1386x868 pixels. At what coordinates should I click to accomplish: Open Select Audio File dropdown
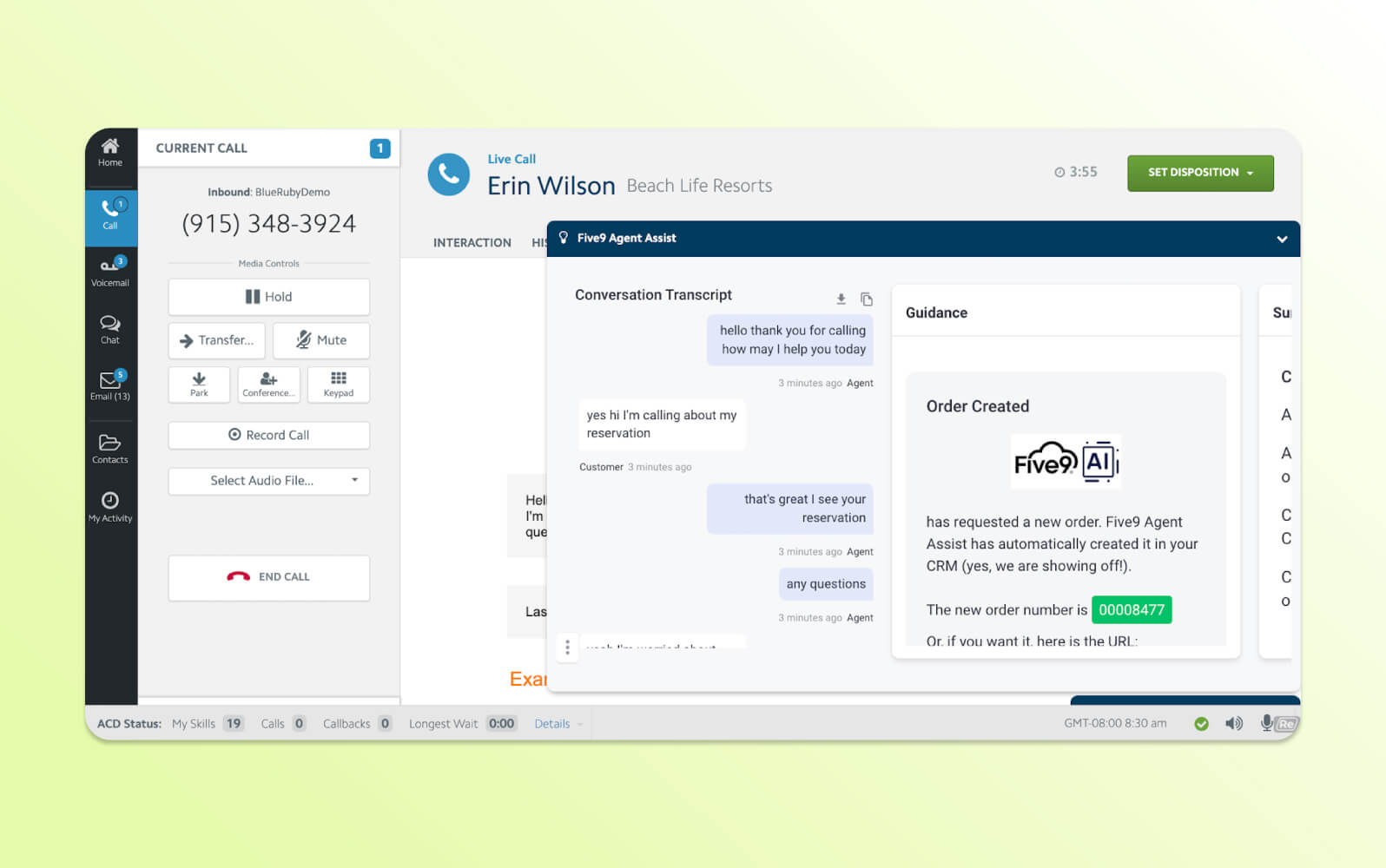tap(268, 481)
